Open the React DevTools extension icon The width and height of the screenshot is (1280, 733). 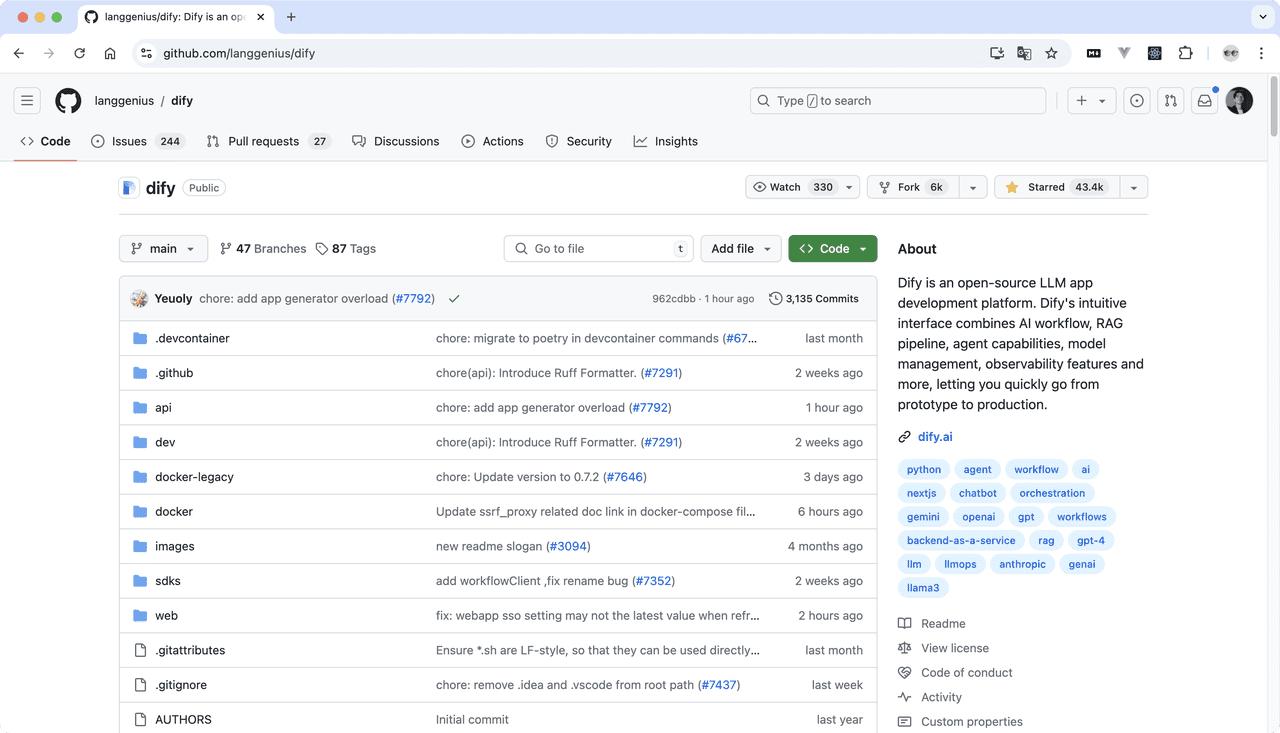coord(1155,53)
